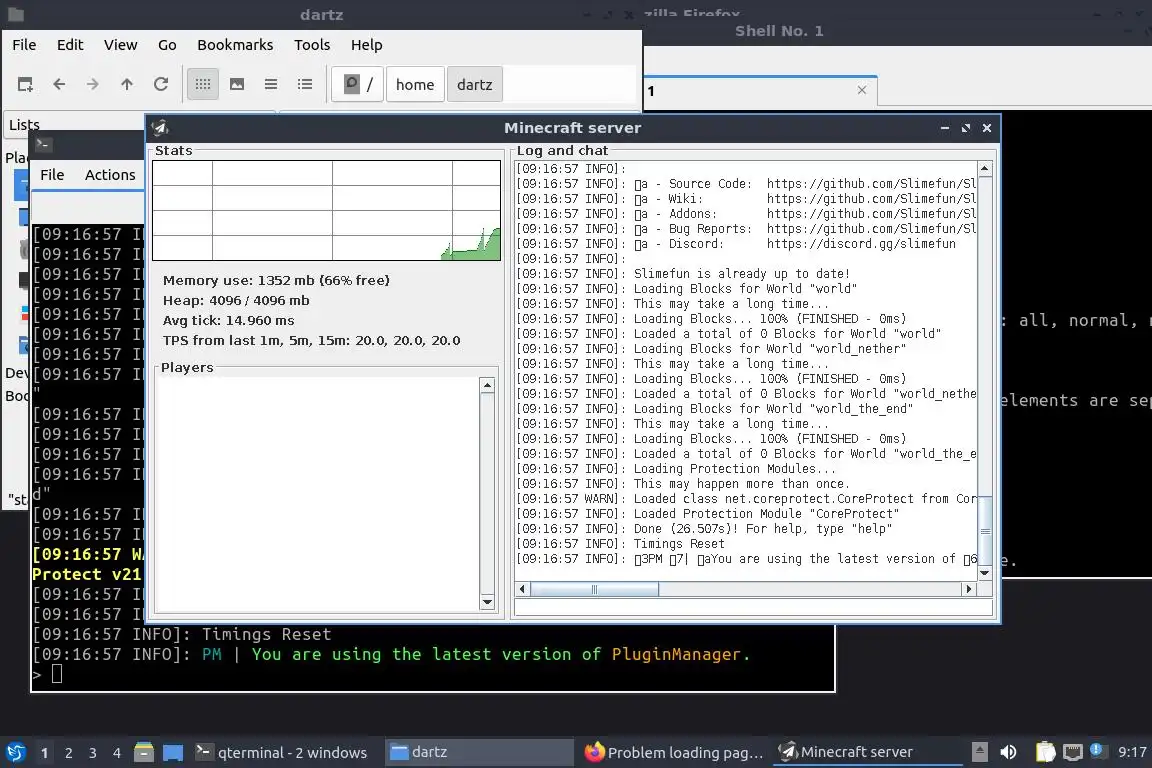Reload the folder in file manager

click(x=161, y=85)
